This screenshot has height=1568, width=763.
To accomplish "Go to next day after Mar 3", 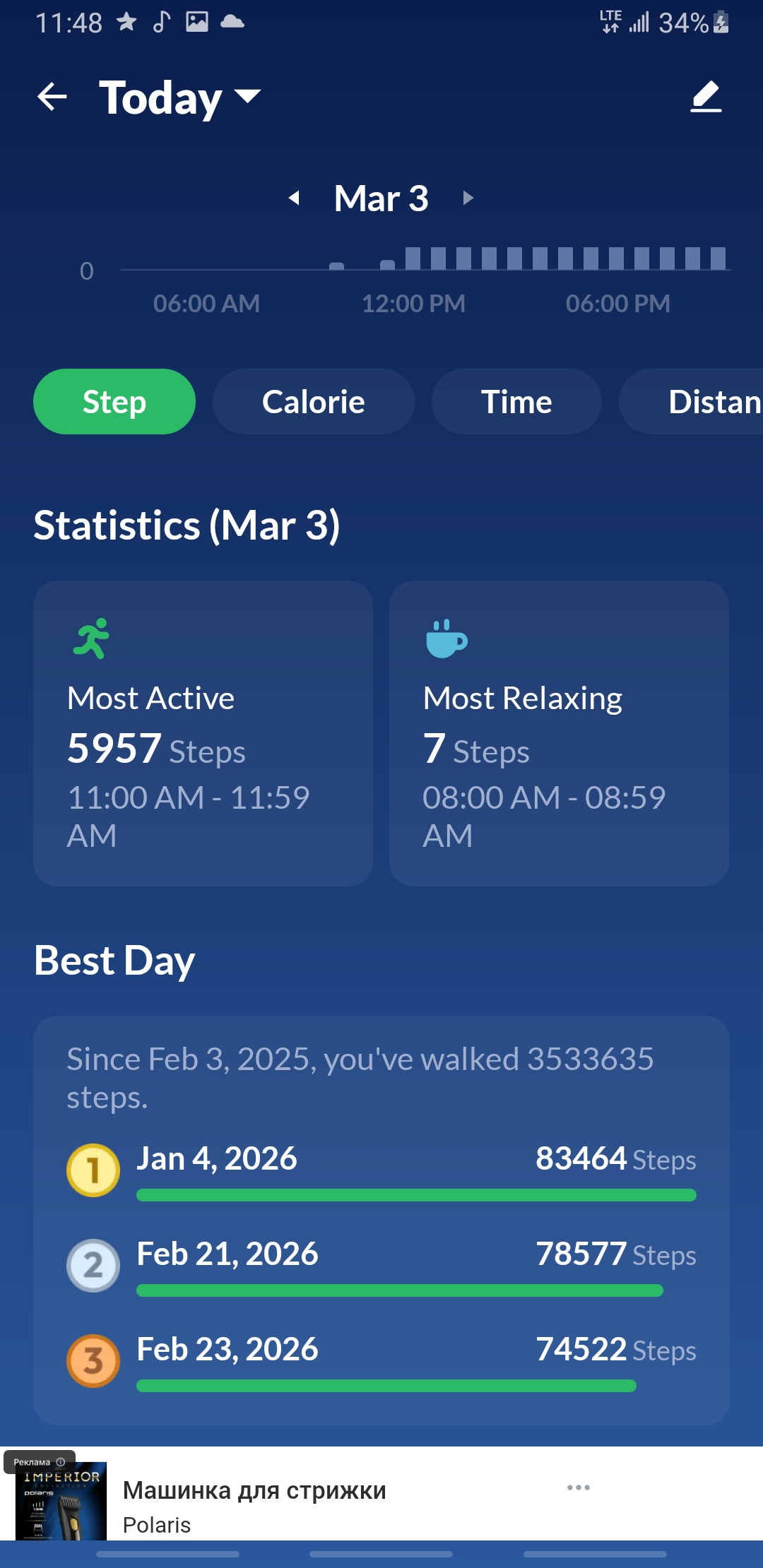I will 468,198.
